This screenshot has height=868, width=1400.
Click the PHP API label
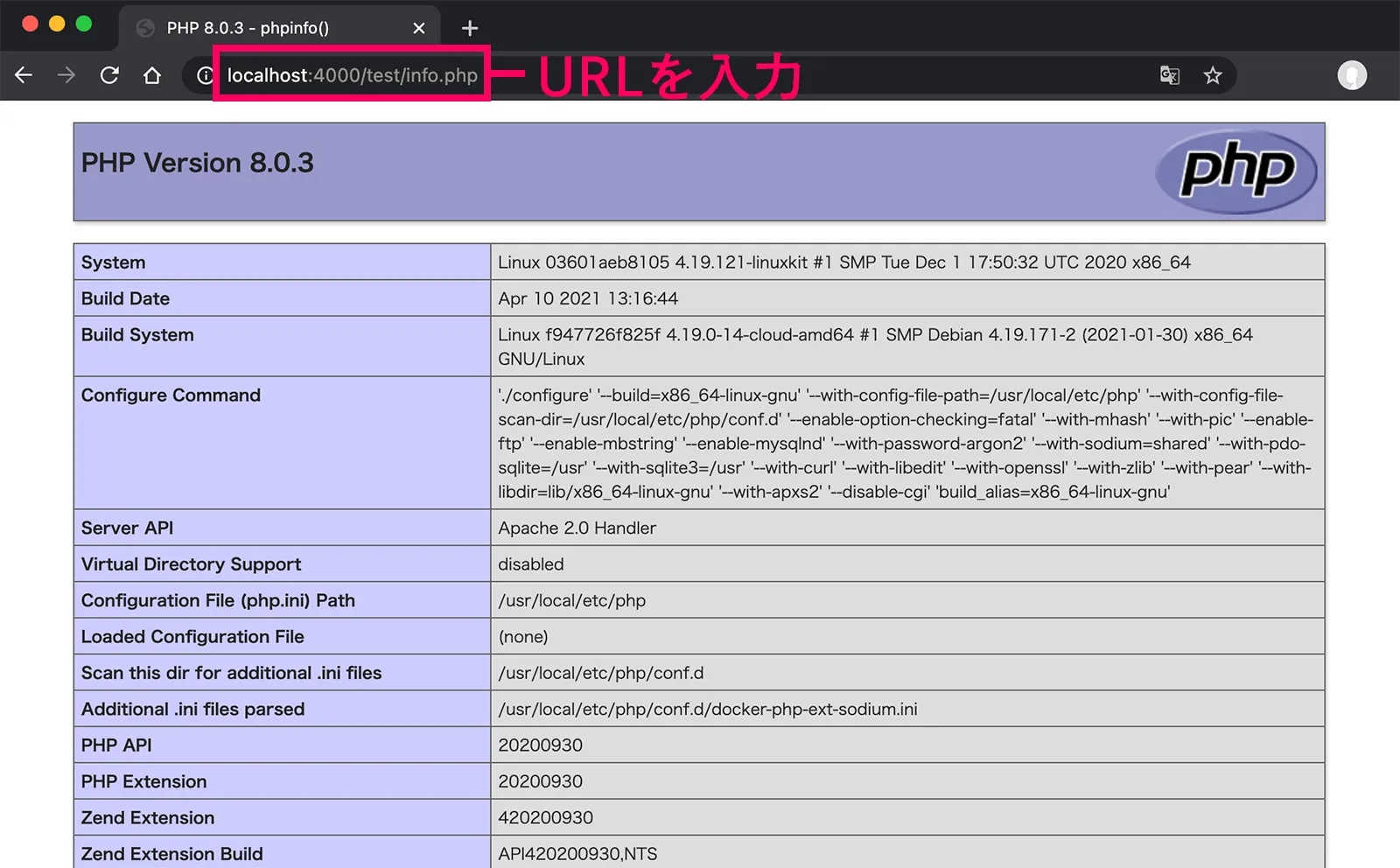point(116,745)
